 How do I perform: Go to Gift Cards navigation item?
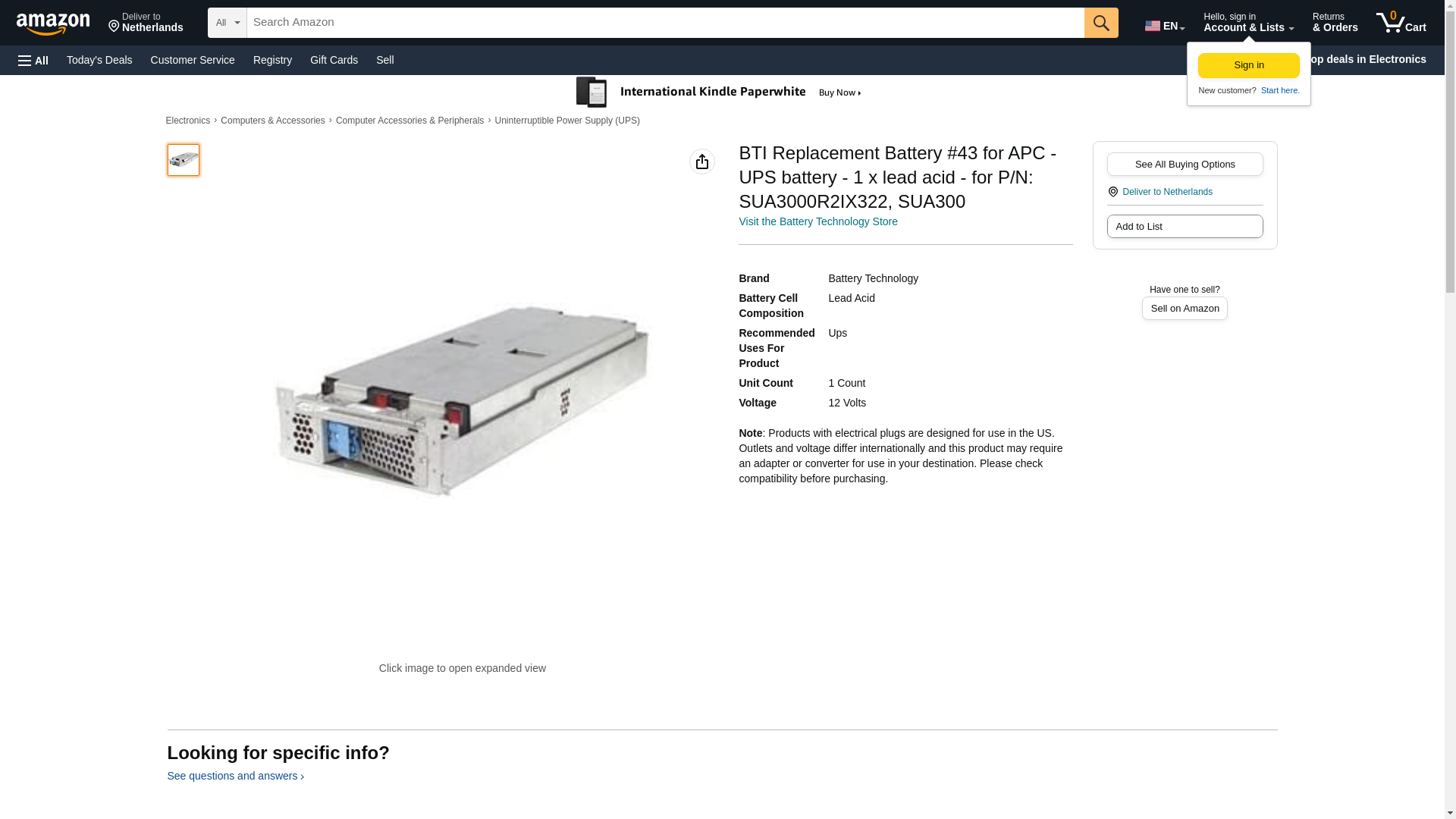pyautogui.click(x=334, y=60)
